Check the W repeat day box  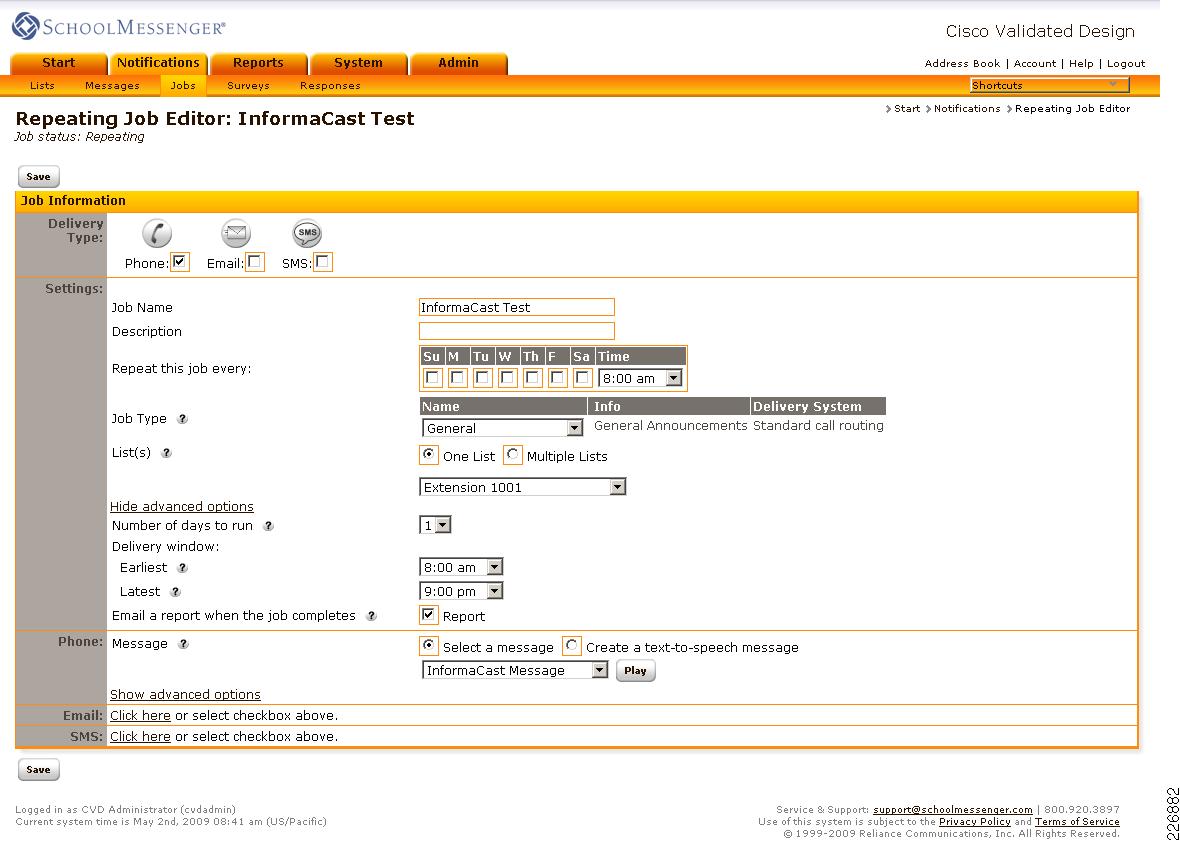click(x=508, y=378)
